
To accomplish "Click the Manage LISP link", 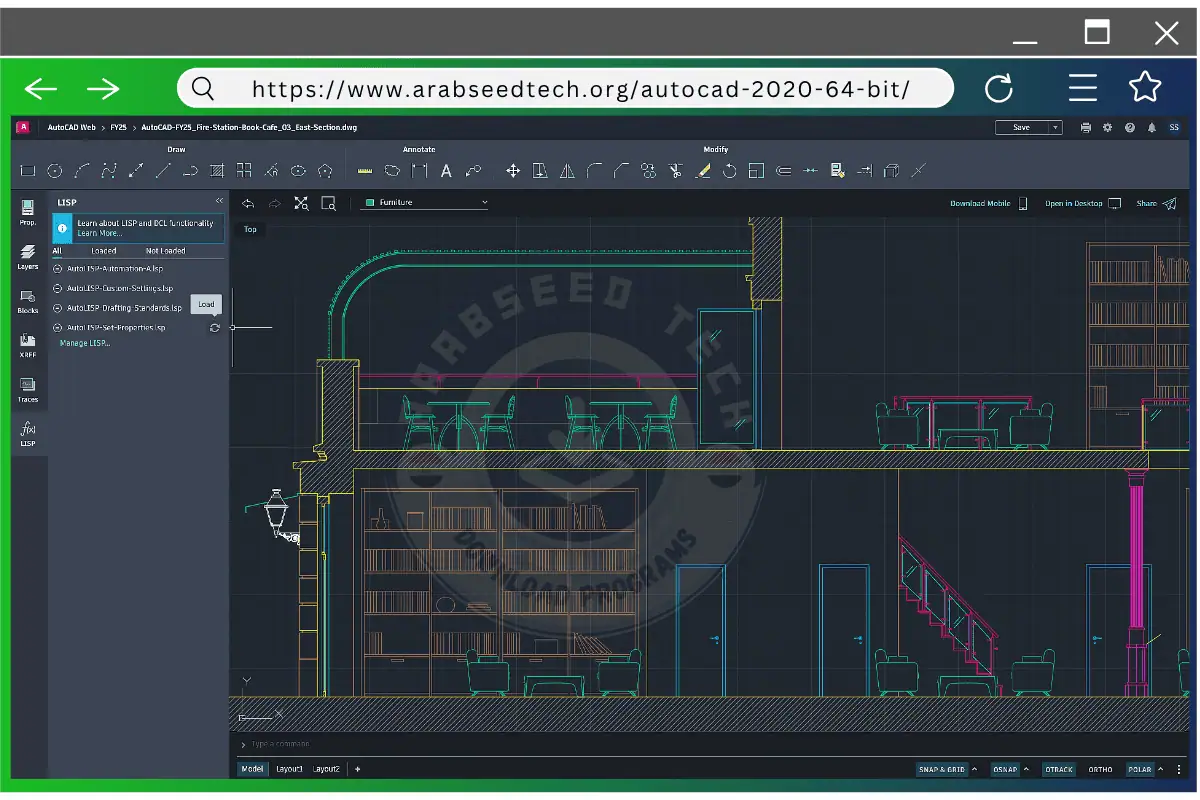I will tap(85, 343).
